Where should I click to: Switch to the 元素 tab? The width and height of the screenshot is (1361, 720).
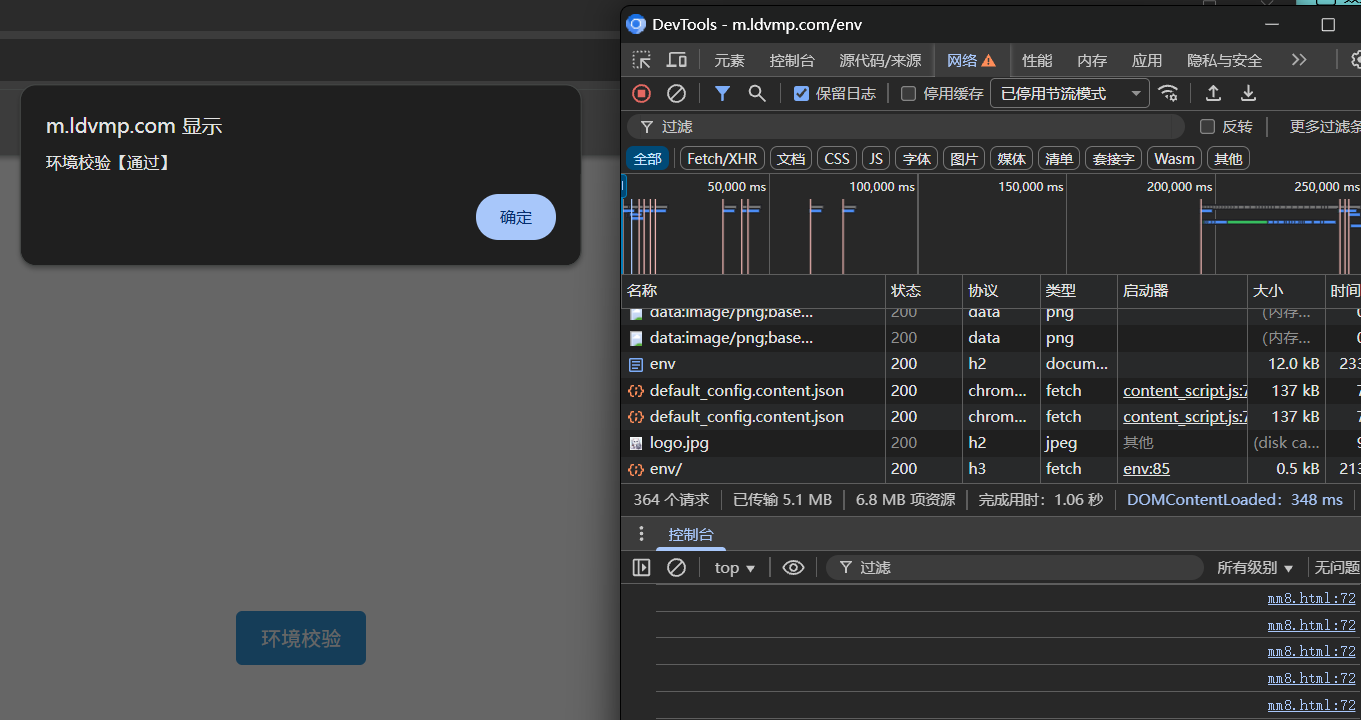pyautogui.click(x=729, y=60)
